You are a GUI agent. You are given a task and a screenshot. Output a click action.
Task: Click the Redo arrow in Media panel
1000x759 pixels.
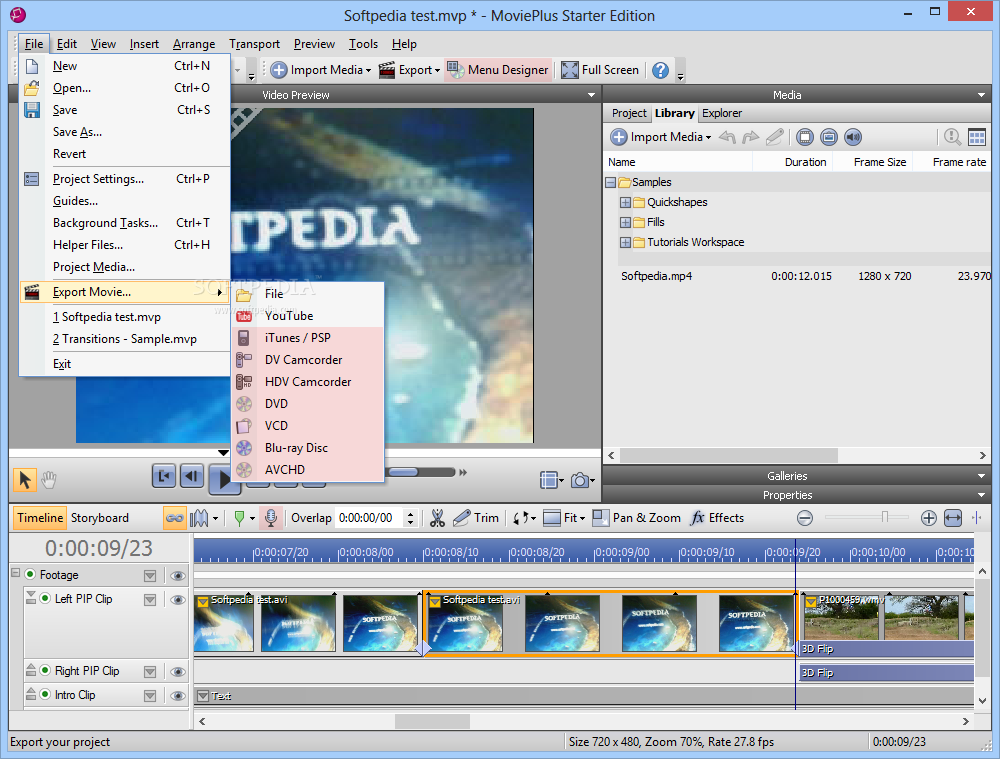coord(751,136)
